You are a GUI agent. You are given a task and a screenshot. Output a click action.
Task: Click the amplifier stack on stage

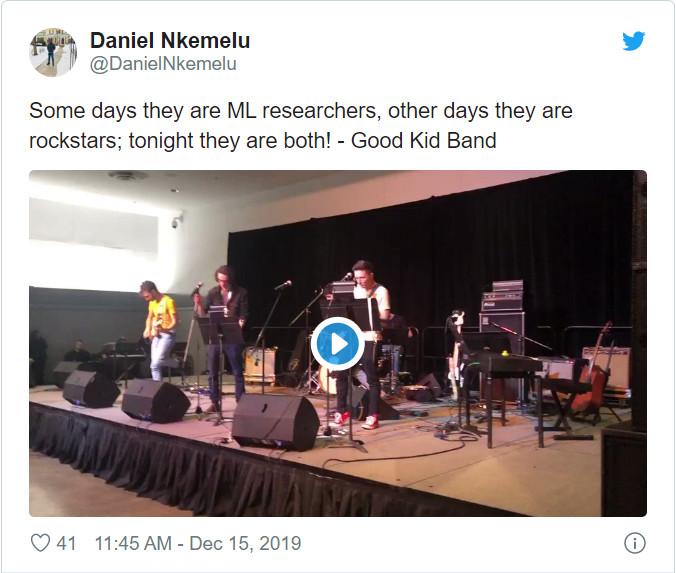click(x=503, y=310)
